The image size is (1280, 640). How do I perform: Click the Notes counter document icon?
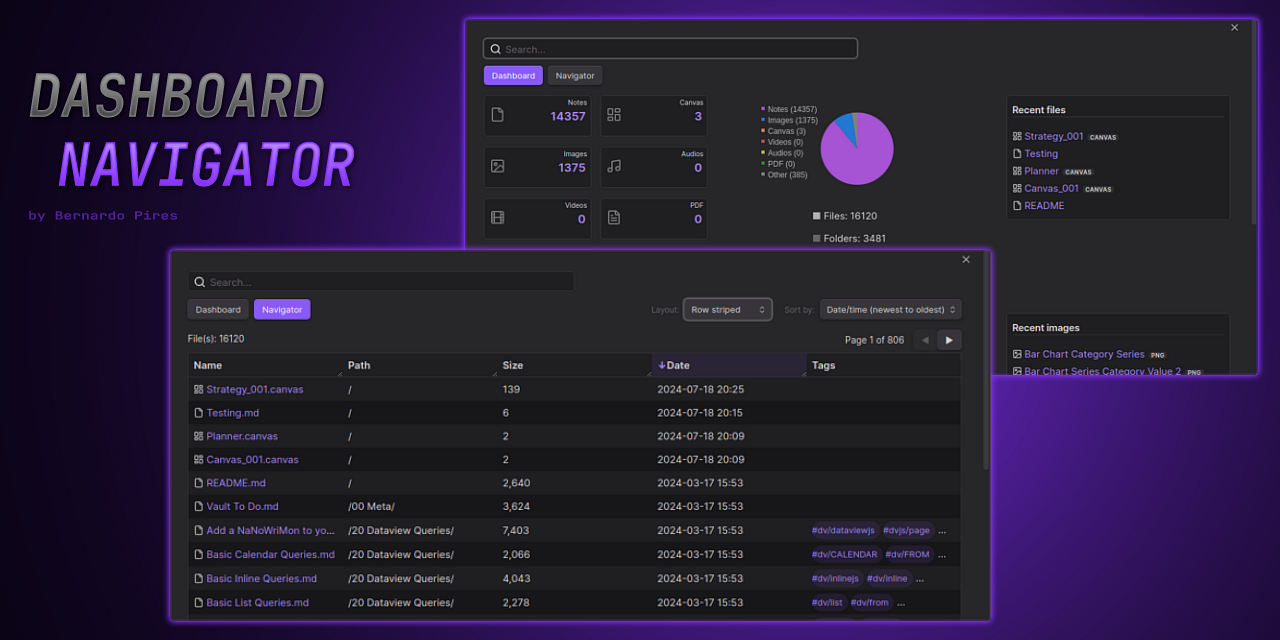pyautogui.click(x=498, y=115)
